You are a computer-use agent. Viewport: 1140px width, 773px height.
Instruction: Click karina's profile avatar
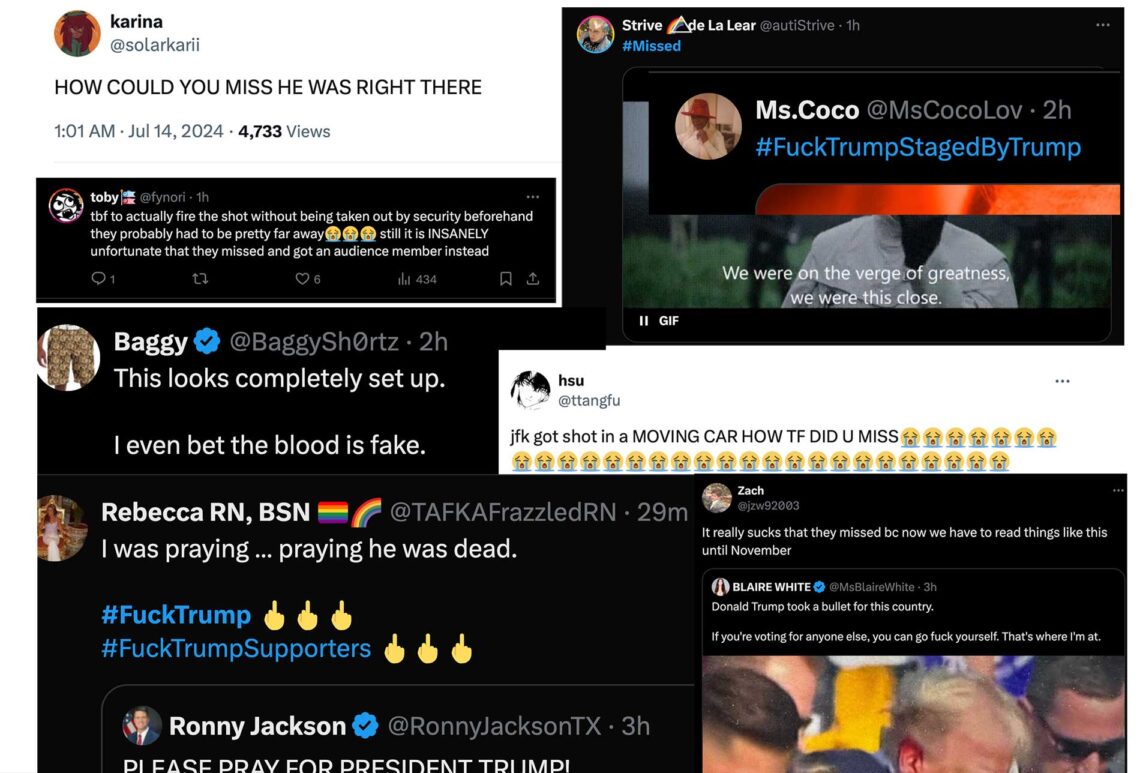pos(77,33)
